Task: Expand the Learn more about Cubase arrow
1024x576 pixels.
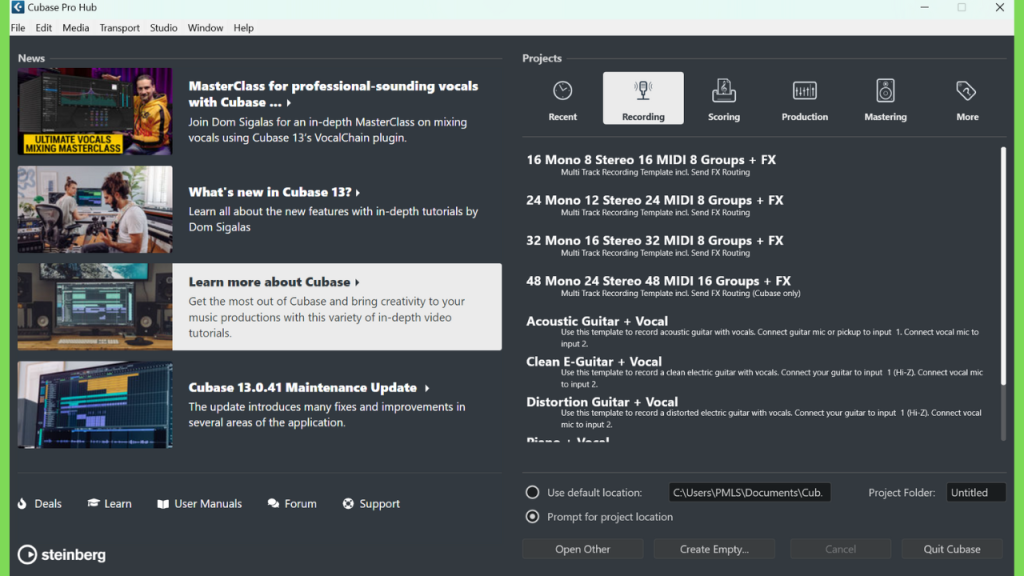Action: click(357, 283)
